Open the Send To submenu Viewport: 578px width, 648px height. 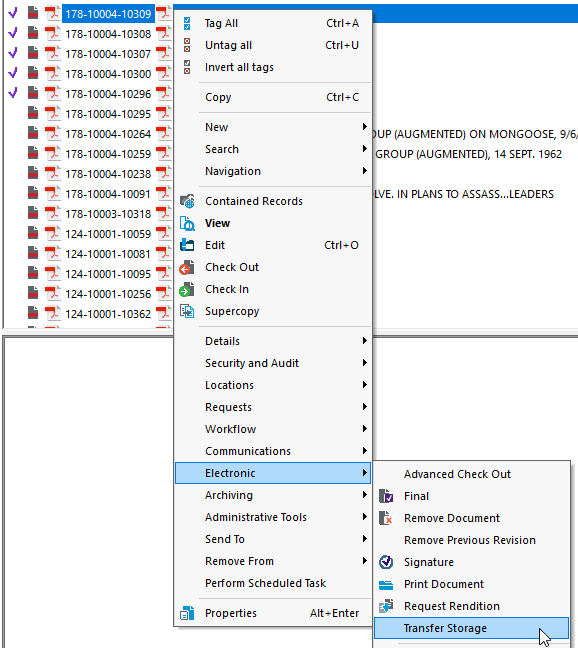pyautogui.click(x=273, y=539)
